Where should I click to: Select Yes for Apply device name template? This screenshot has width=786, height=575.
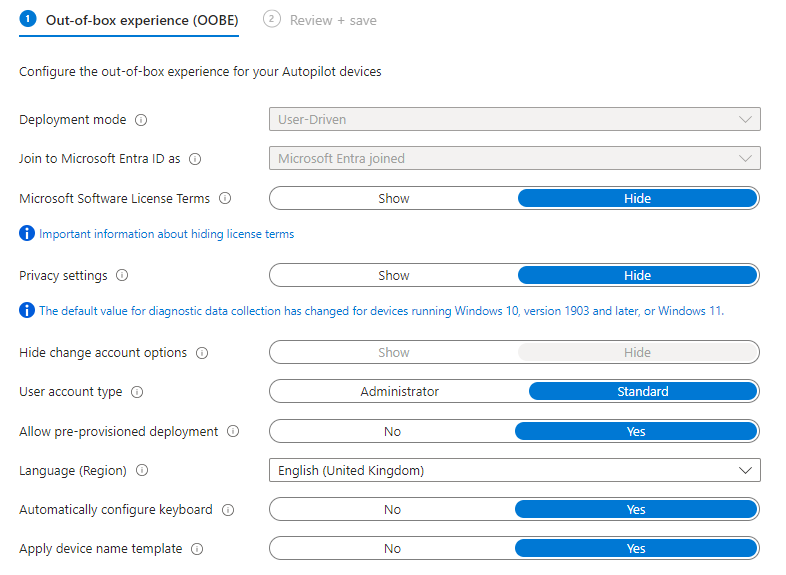(636, 549)
